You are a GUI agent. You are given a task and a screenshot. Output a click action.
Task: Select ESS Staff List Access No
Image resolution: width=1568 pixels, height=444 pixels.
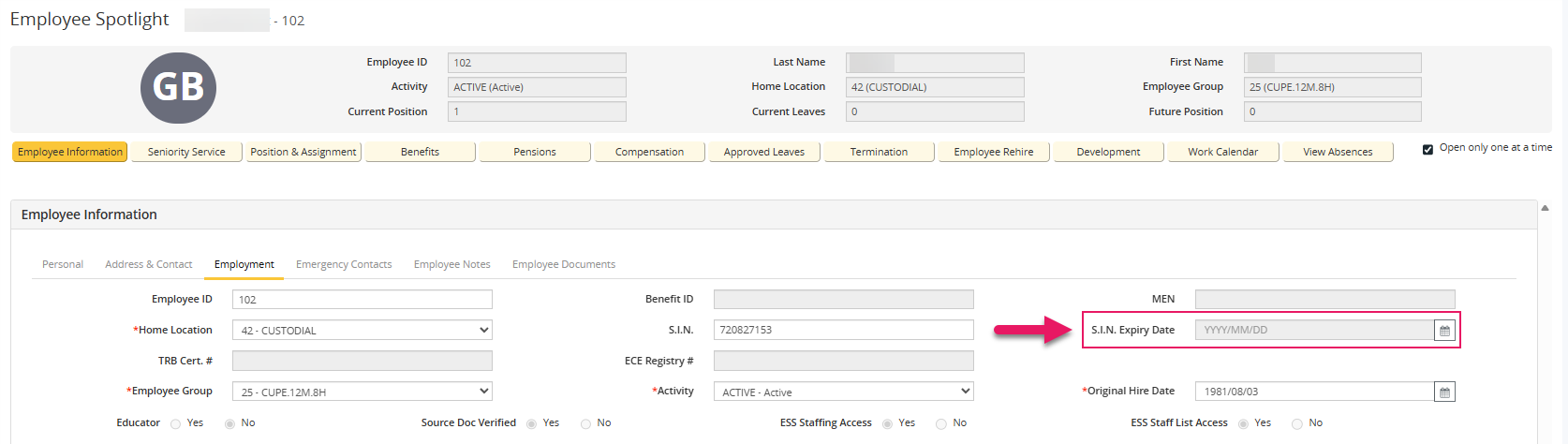click(1297, 424)
